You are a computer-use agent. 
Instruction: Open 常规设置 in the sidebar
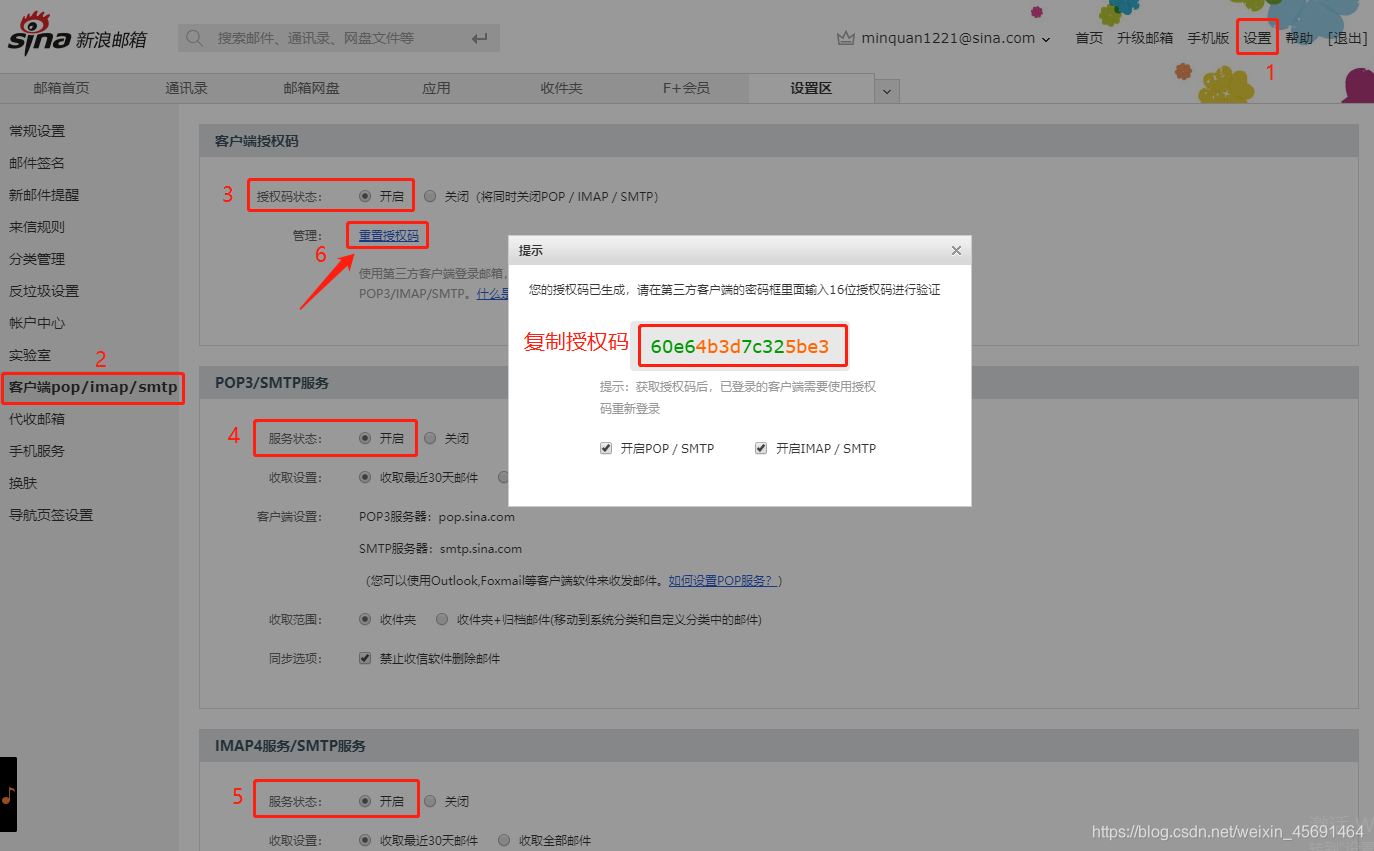[37, 131]
